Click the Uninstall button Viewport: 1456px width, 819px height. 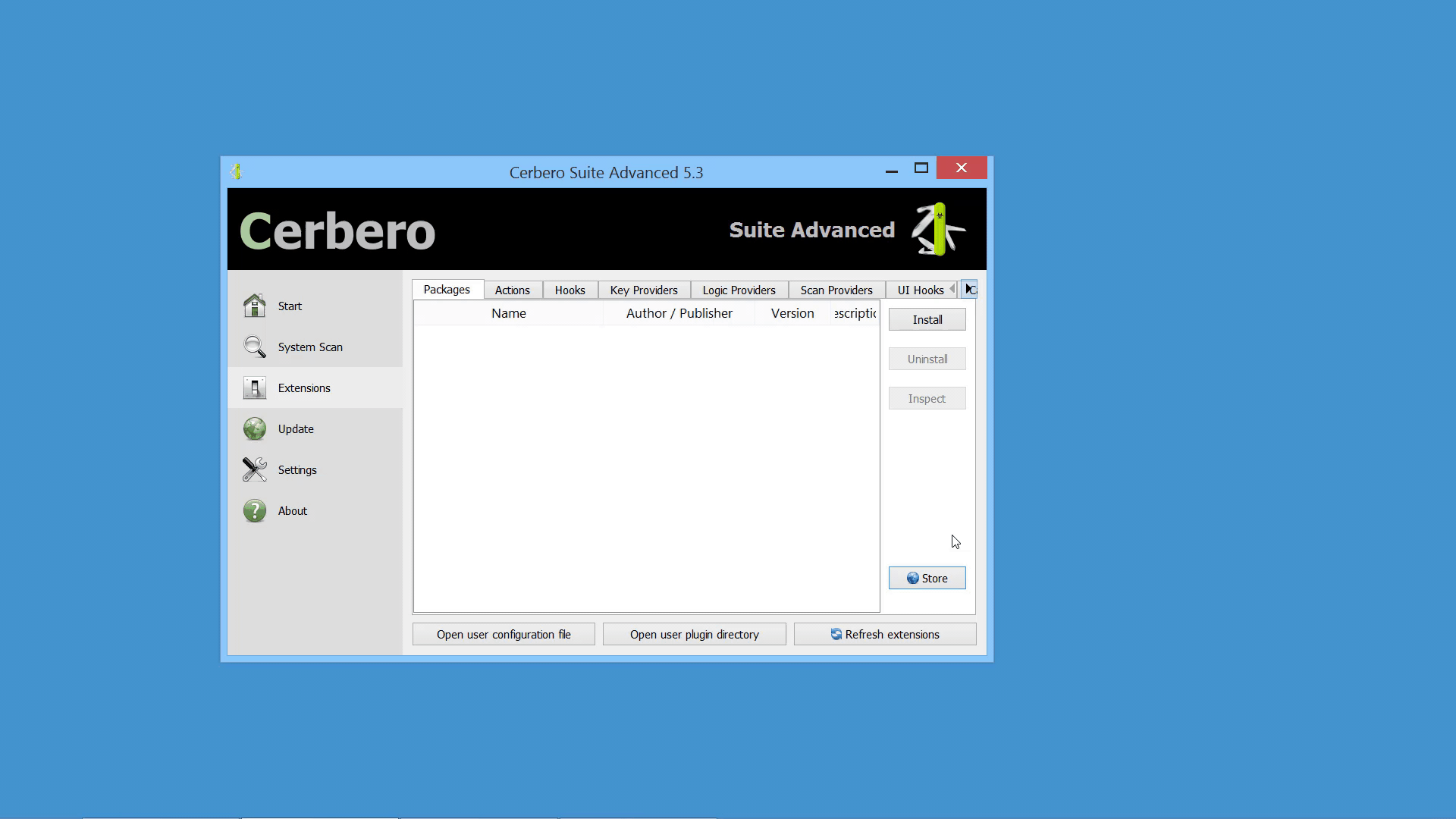(927, 358)
